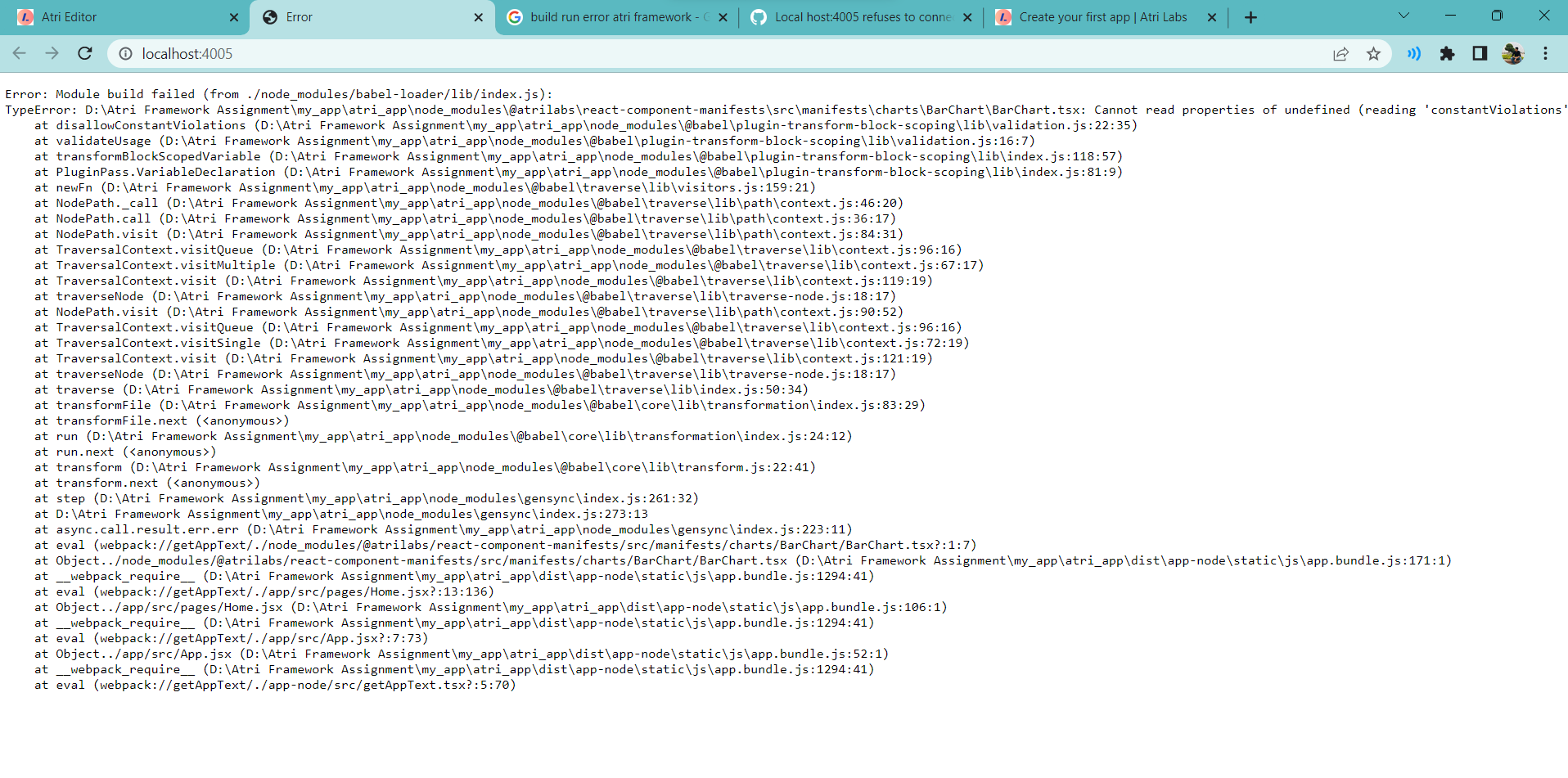Reload the localhost:4005 page
1568x778 pixels.
[x=85, y=53]
